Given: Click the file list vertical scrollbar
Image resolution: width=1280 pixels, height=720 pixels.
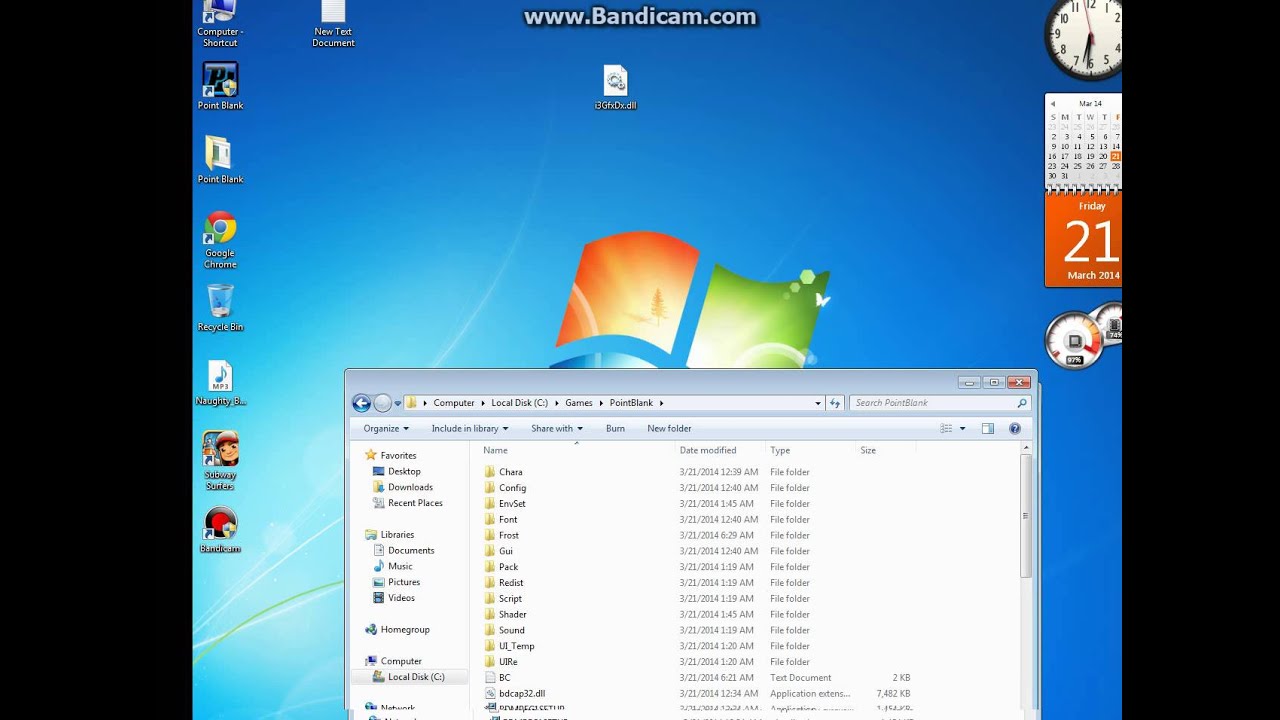Looking at the screenshot, I should tap(1025, 515).
